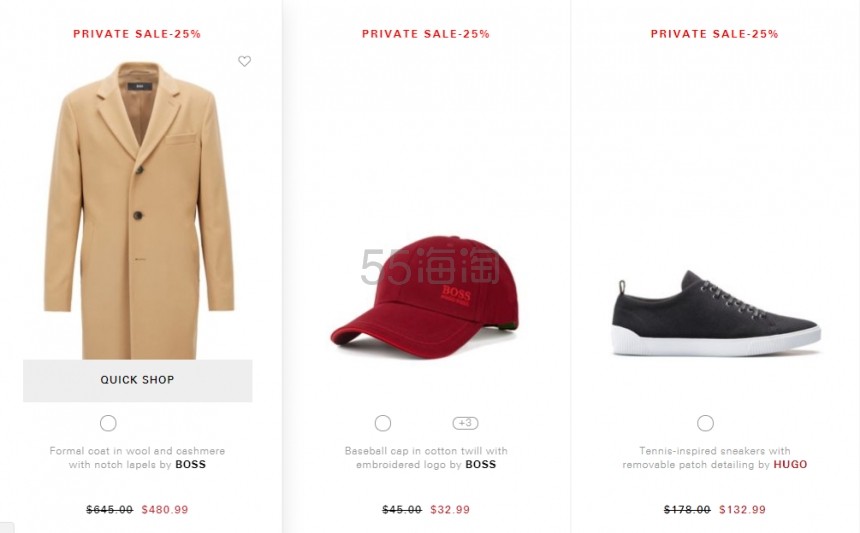Viewport: 860px width, 533px height.
Task: Click the HUGO brand name
Action: tap(790, 465)
